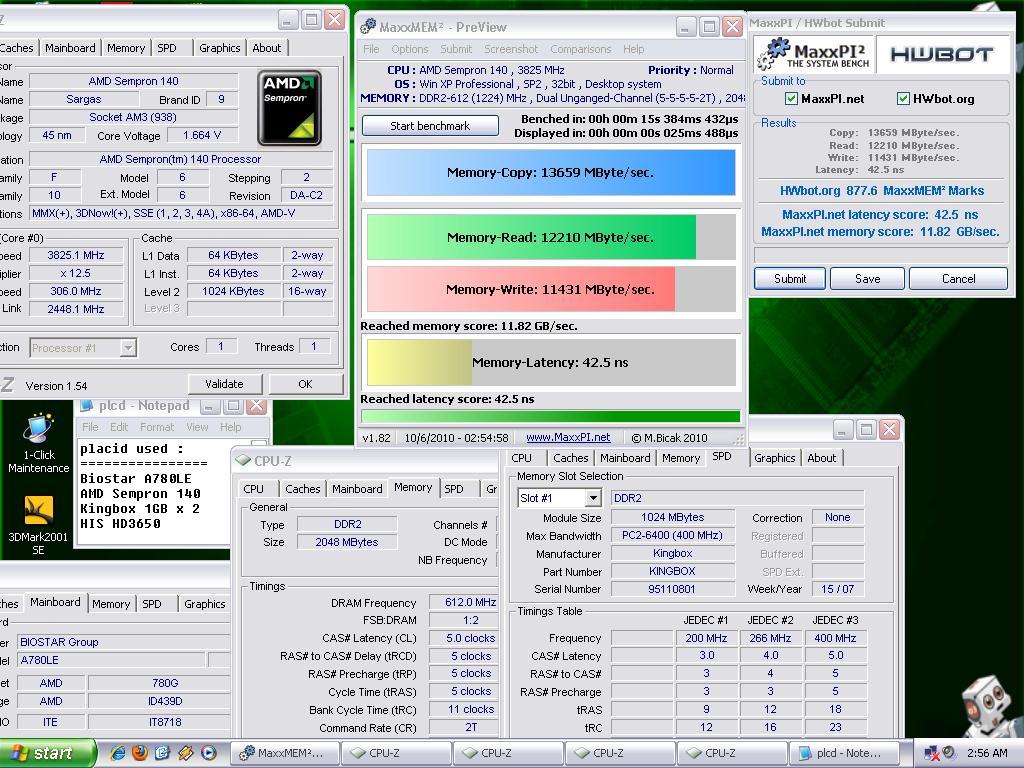The width and height of the screenshot is (1024, 768).
Task: Click the disconnected network tray icon
Action: tap(931, 753)
